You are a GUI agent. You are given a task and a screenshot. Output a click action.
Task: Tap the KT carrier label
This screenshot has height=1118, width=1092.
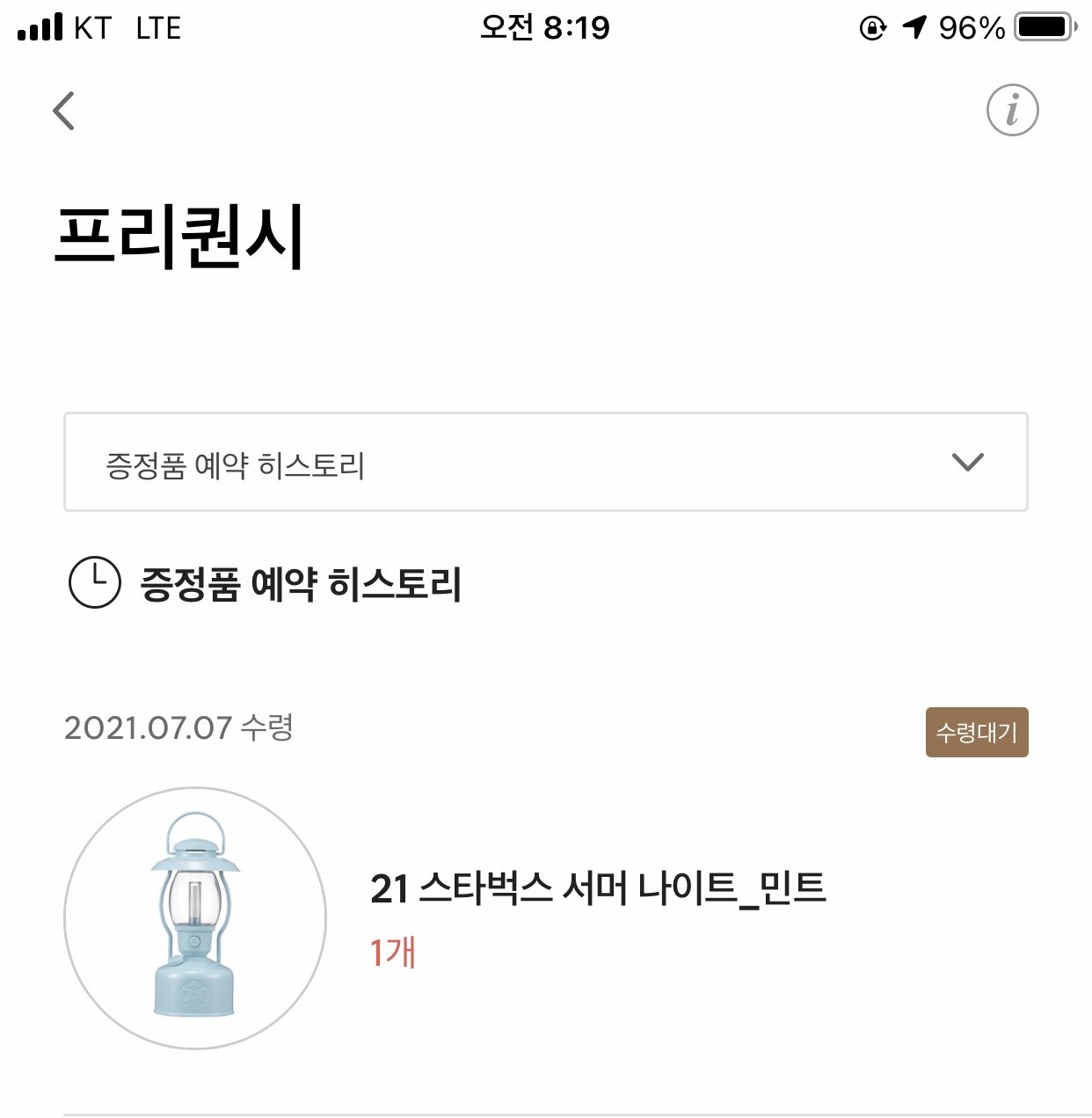coord(92,28)
